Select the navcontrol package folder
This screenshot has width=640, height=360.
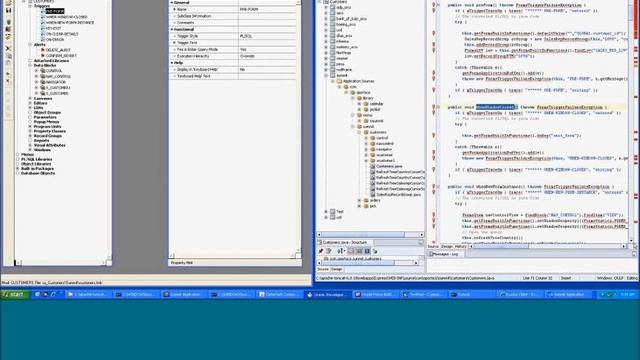[x=384, y=144]
